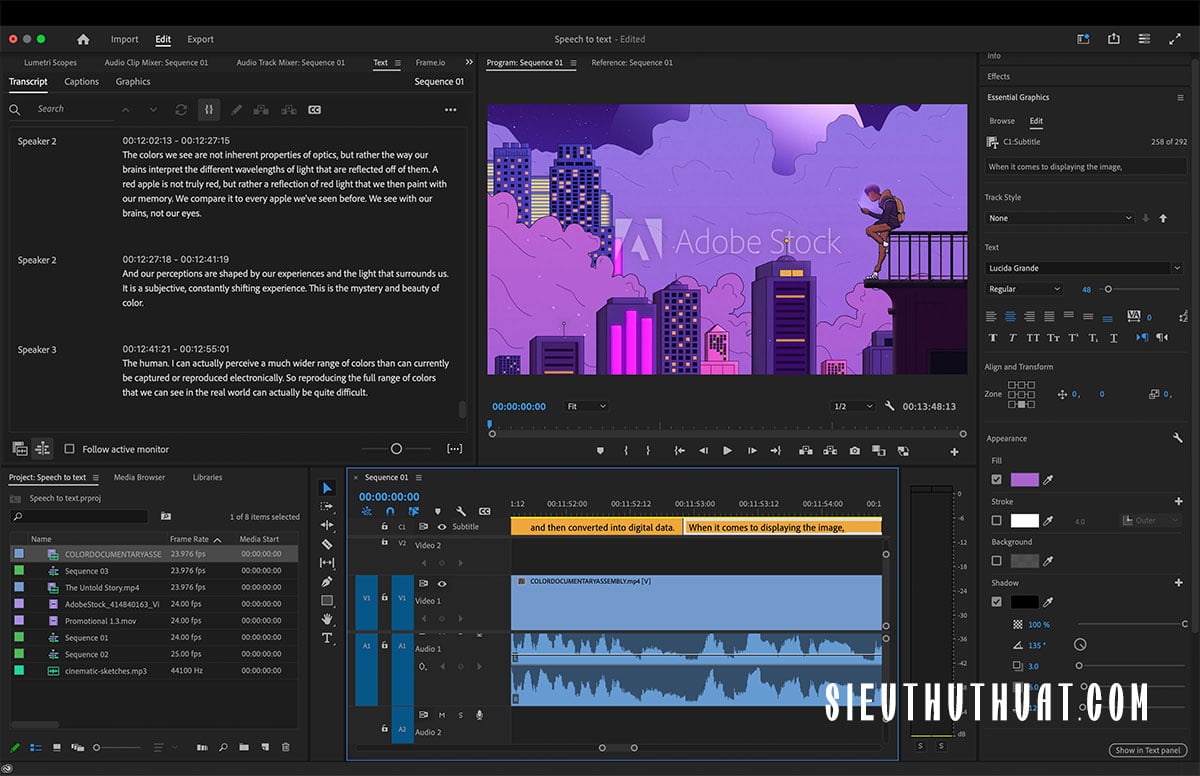The image size is (1200, 776).
Task: Switch to the Export workspace tab
Action: tap(200, 39)
